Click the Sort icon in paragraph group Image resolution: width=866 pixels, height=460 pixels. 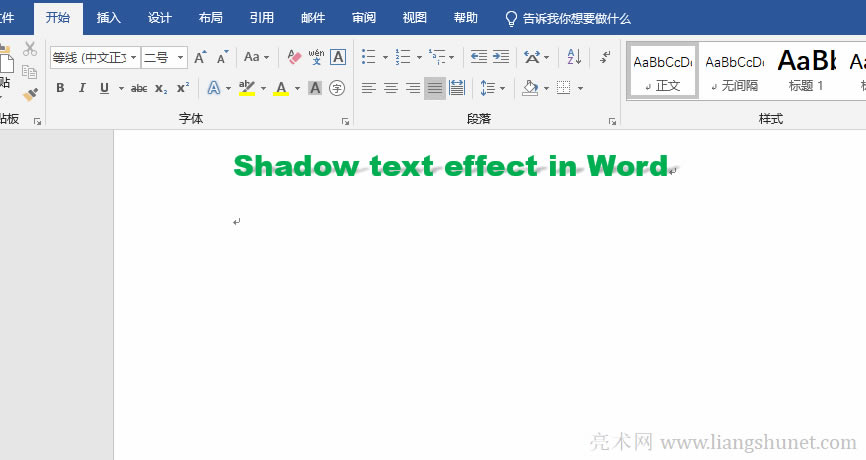(x=574, y=57)
